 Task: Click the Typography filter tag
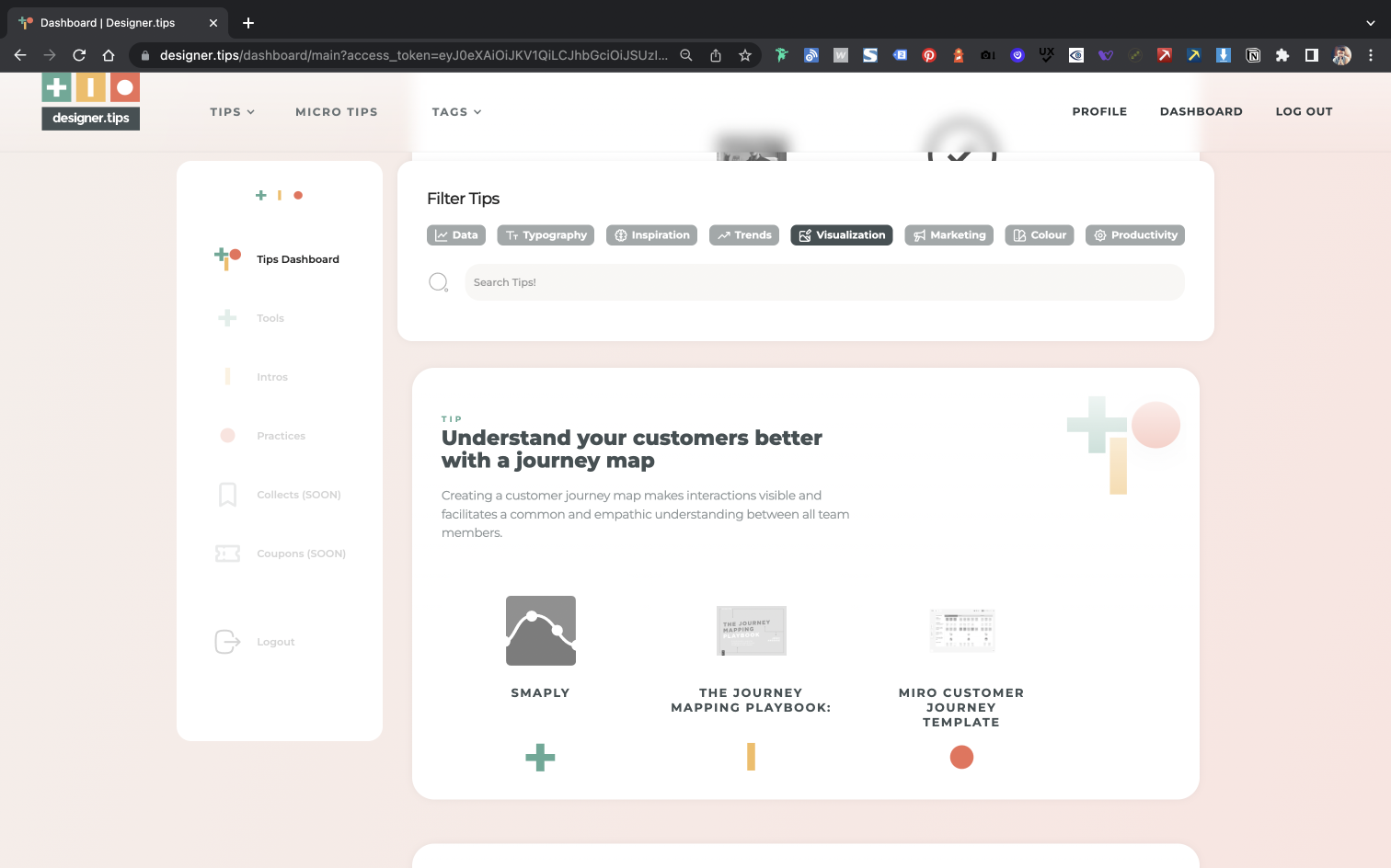coord(546,234)
